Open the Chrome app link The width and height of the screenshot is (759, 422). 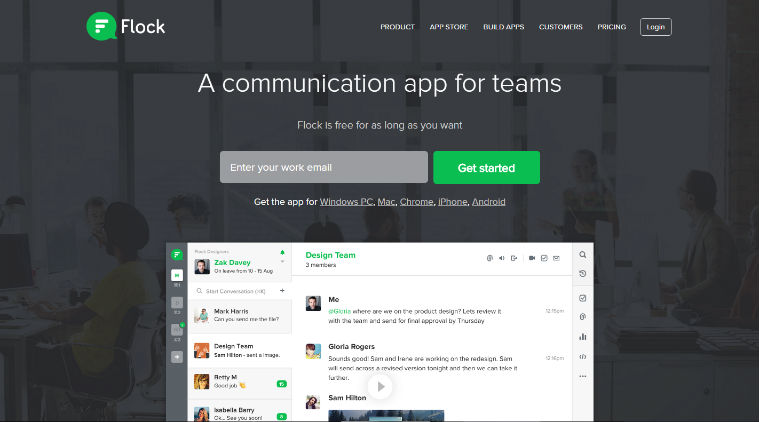[x=416, y=202]
